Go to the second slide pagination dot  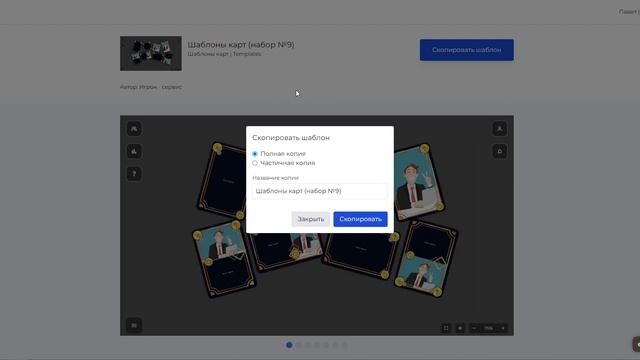click(x=298, y=345)
